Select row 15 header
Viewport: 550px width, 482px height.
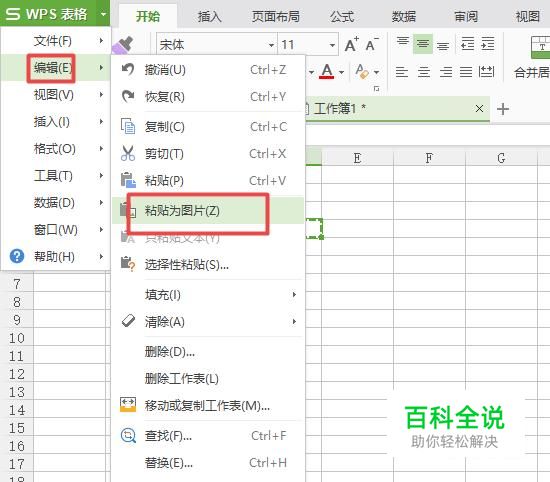click(x=17, y=428)
